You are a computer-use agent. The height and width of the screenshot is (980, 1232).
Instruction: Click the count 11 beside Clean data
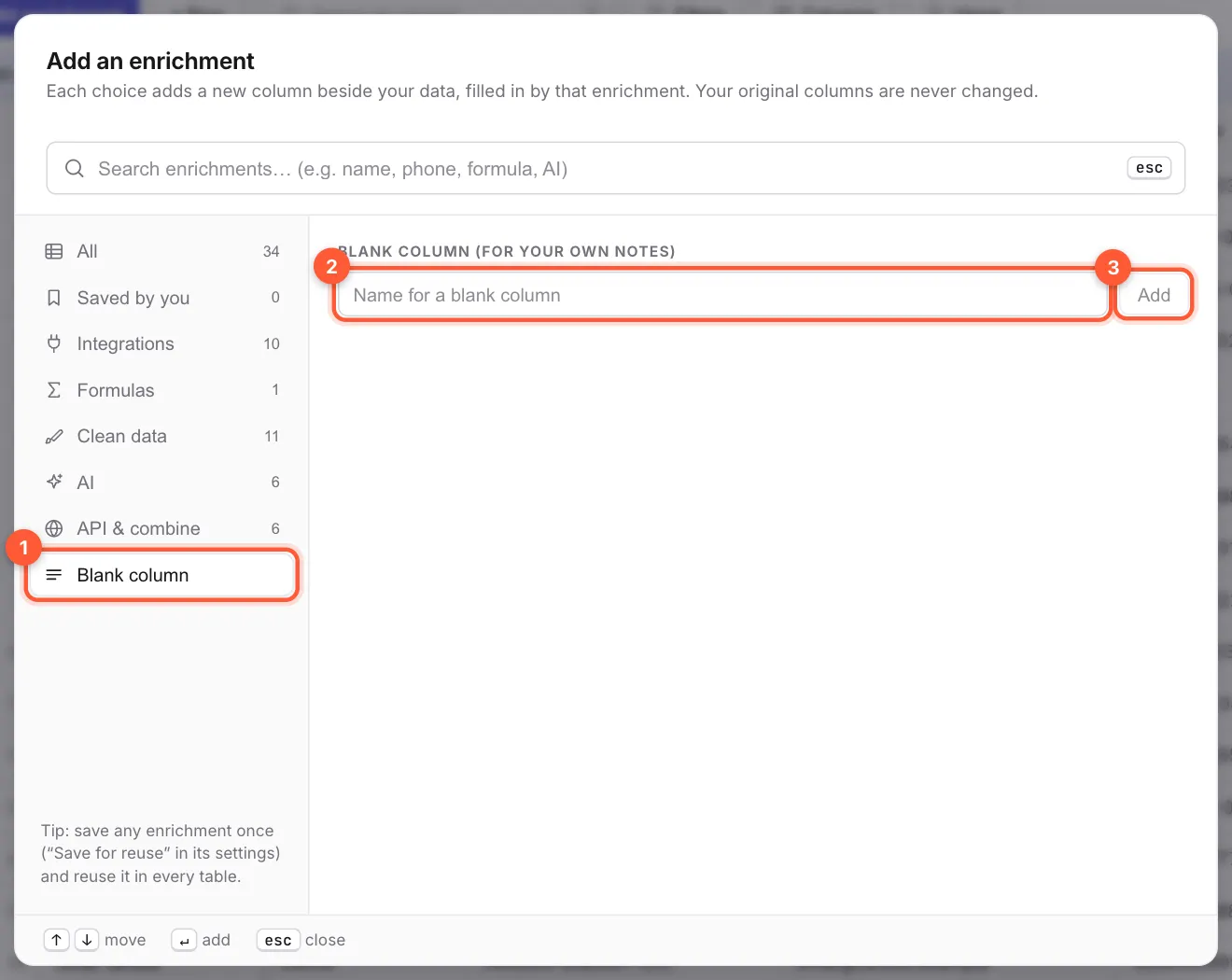click(272, 436)
